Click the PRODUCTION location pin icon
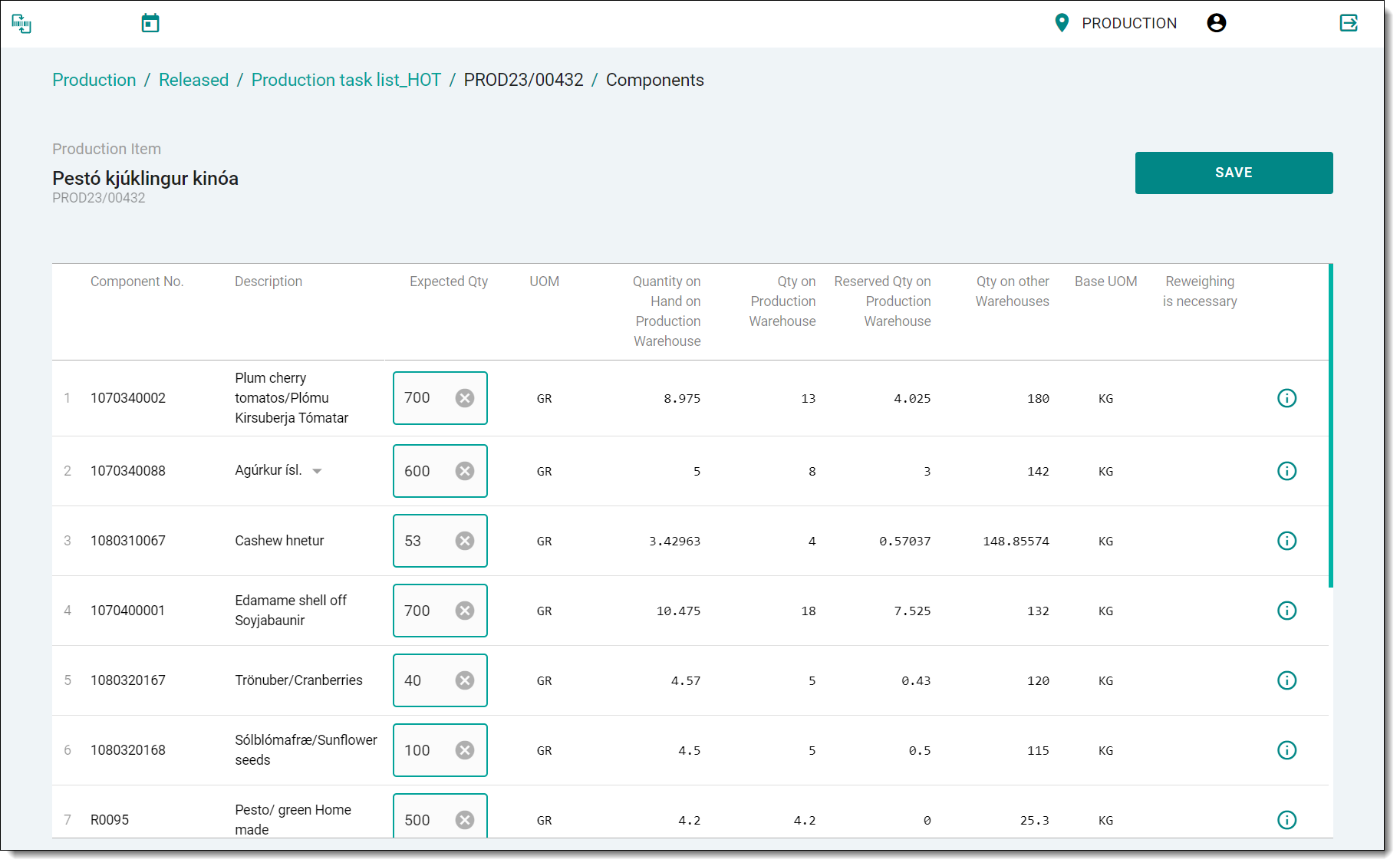Screen dimensions: 1400x866 [x=1062, y=23]
